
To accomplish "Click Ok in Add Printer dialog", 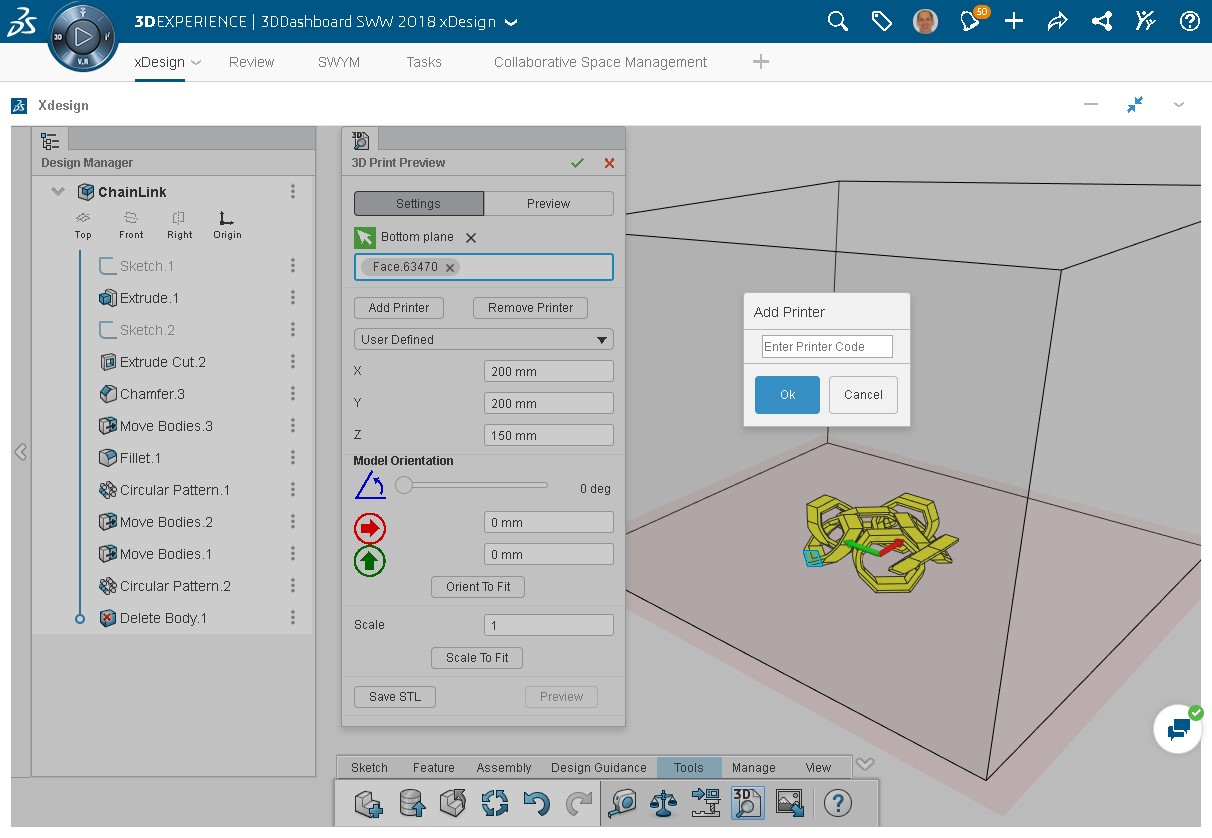I will (787, 395).
